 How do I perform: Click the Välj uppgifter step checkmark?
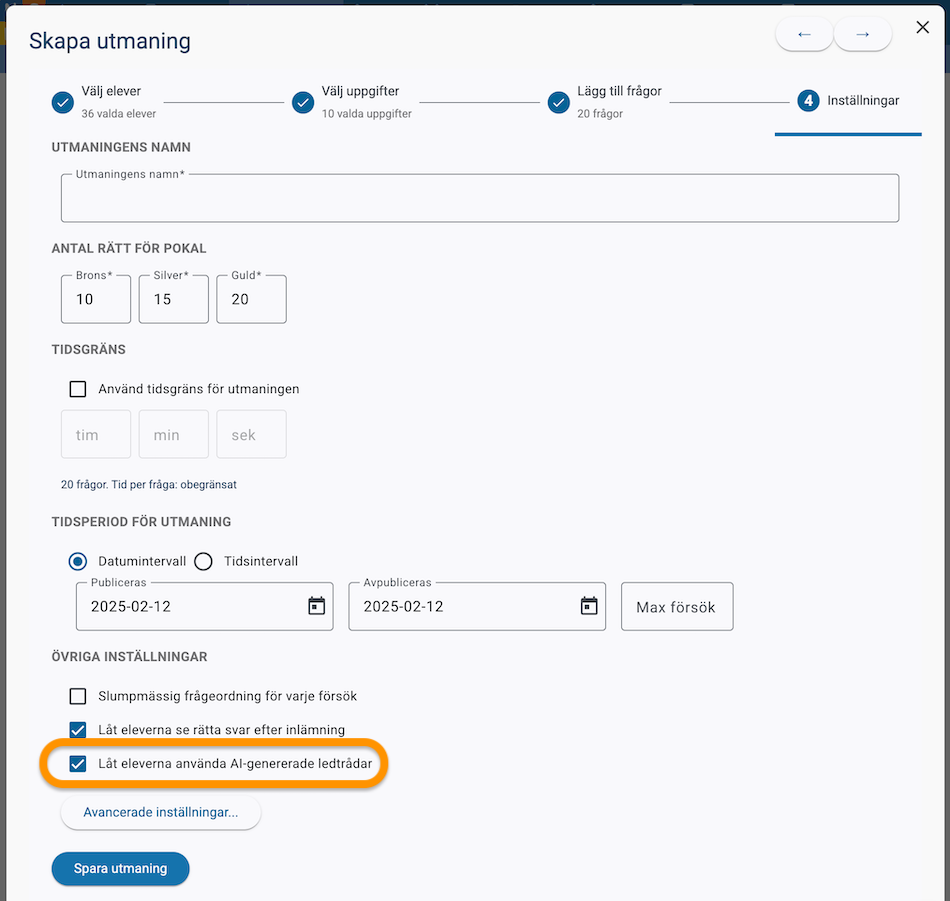tap(303, 102)
